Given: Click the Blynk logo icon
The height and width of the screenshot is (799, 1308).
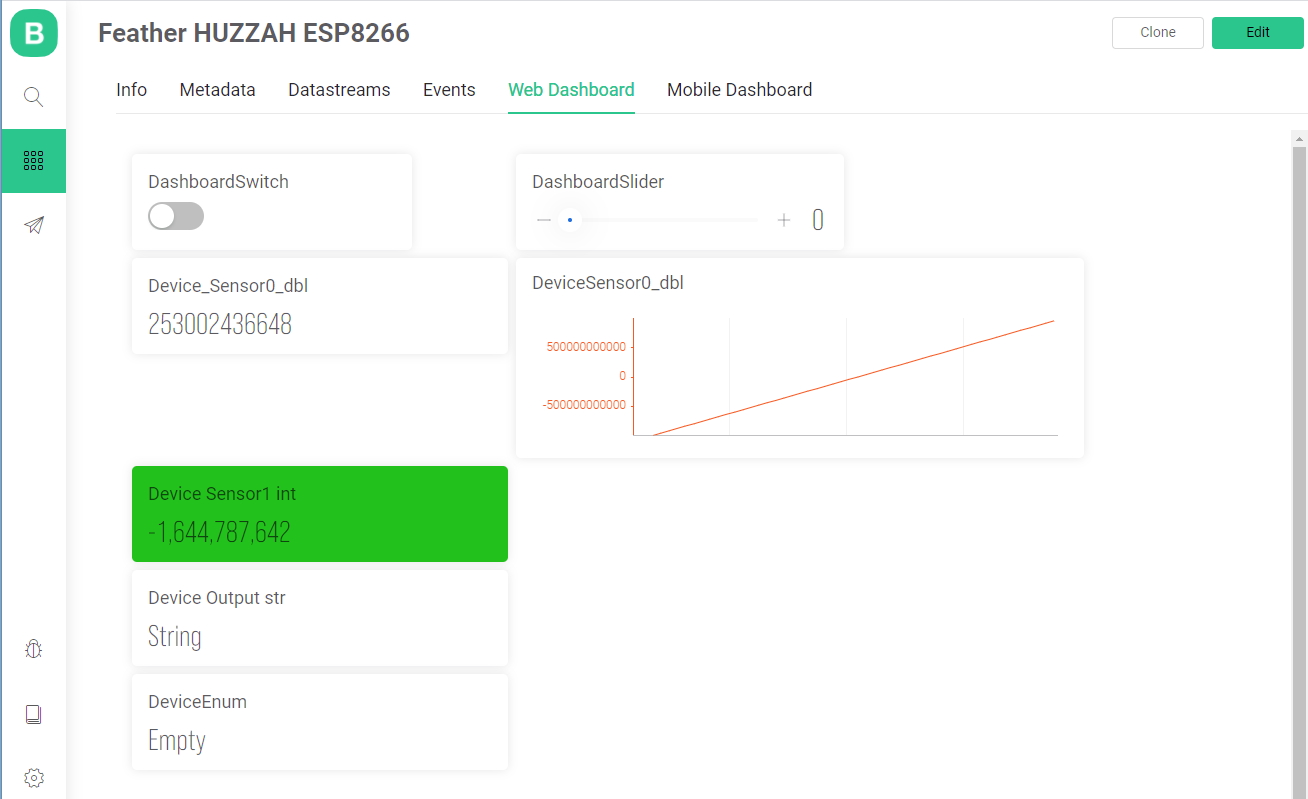Looking at the screenshot, I should coord(34,34).
